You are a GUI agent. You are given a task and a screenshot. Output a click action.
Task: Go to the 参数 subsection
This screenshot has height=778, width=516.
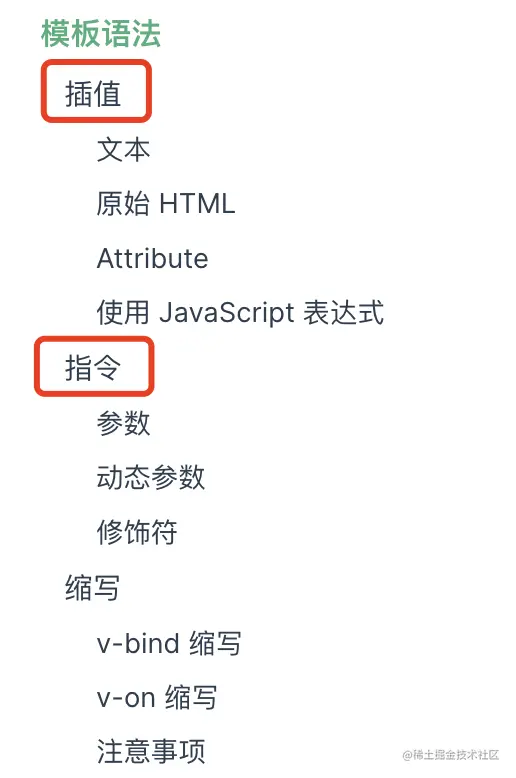(x=124, y=423)
